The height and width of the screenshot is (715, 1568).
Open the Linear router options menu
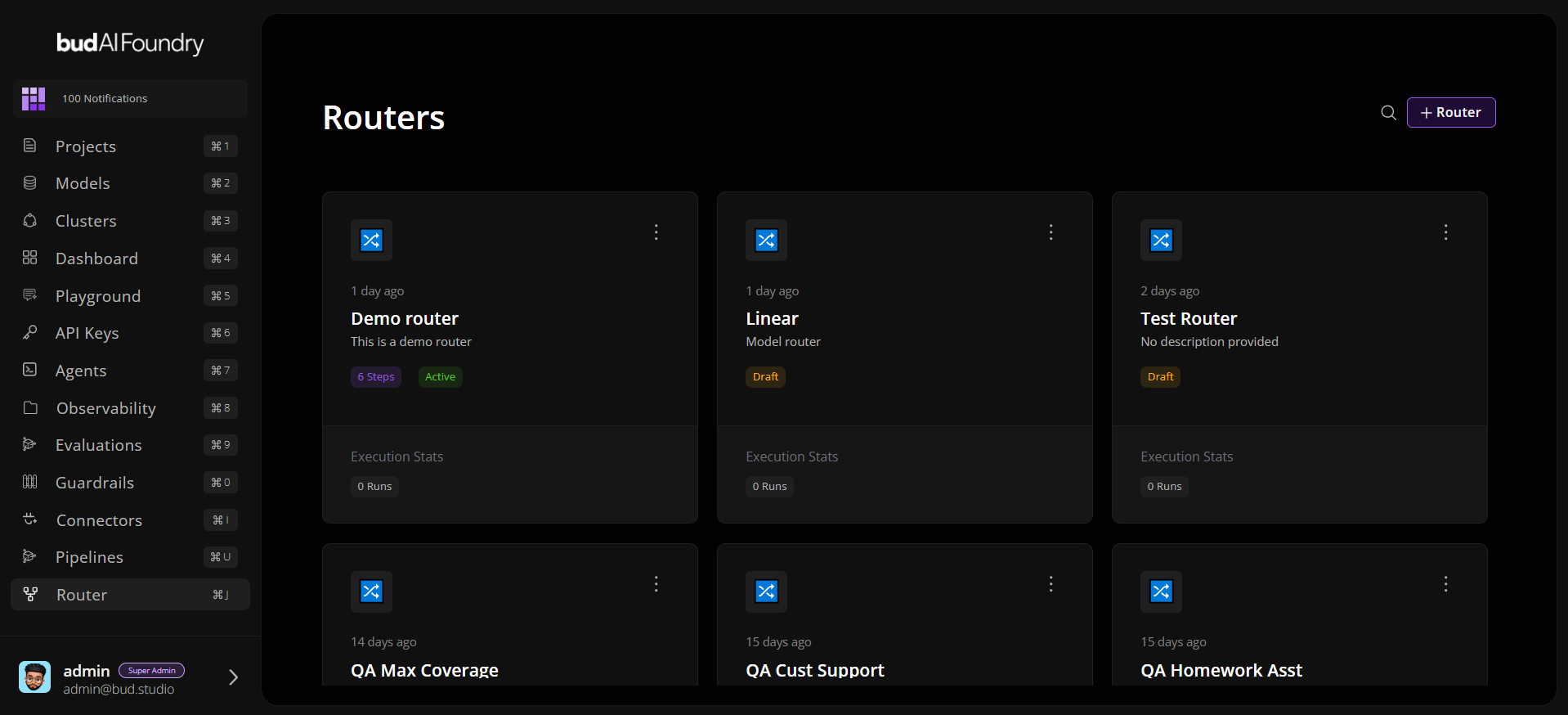tap(1051, 232)
